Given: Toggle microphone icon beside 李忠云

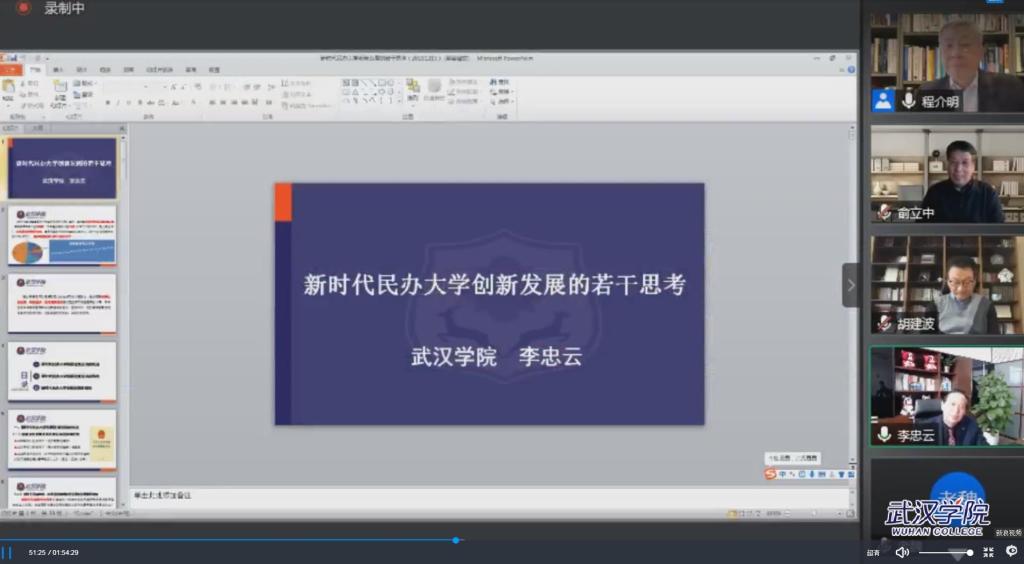Looking at the screenshot, I should pyautogui.click(x=884, y=435).
